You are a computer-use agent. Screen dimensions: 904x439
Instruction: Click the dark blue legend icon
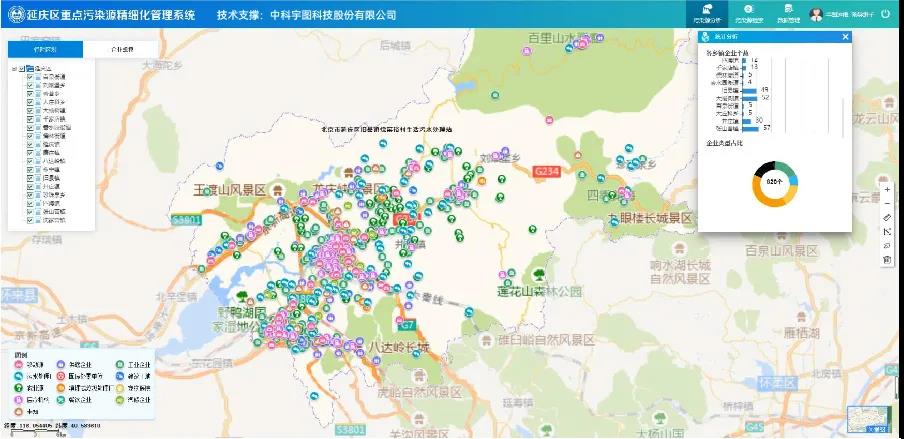tap(120, 376)
